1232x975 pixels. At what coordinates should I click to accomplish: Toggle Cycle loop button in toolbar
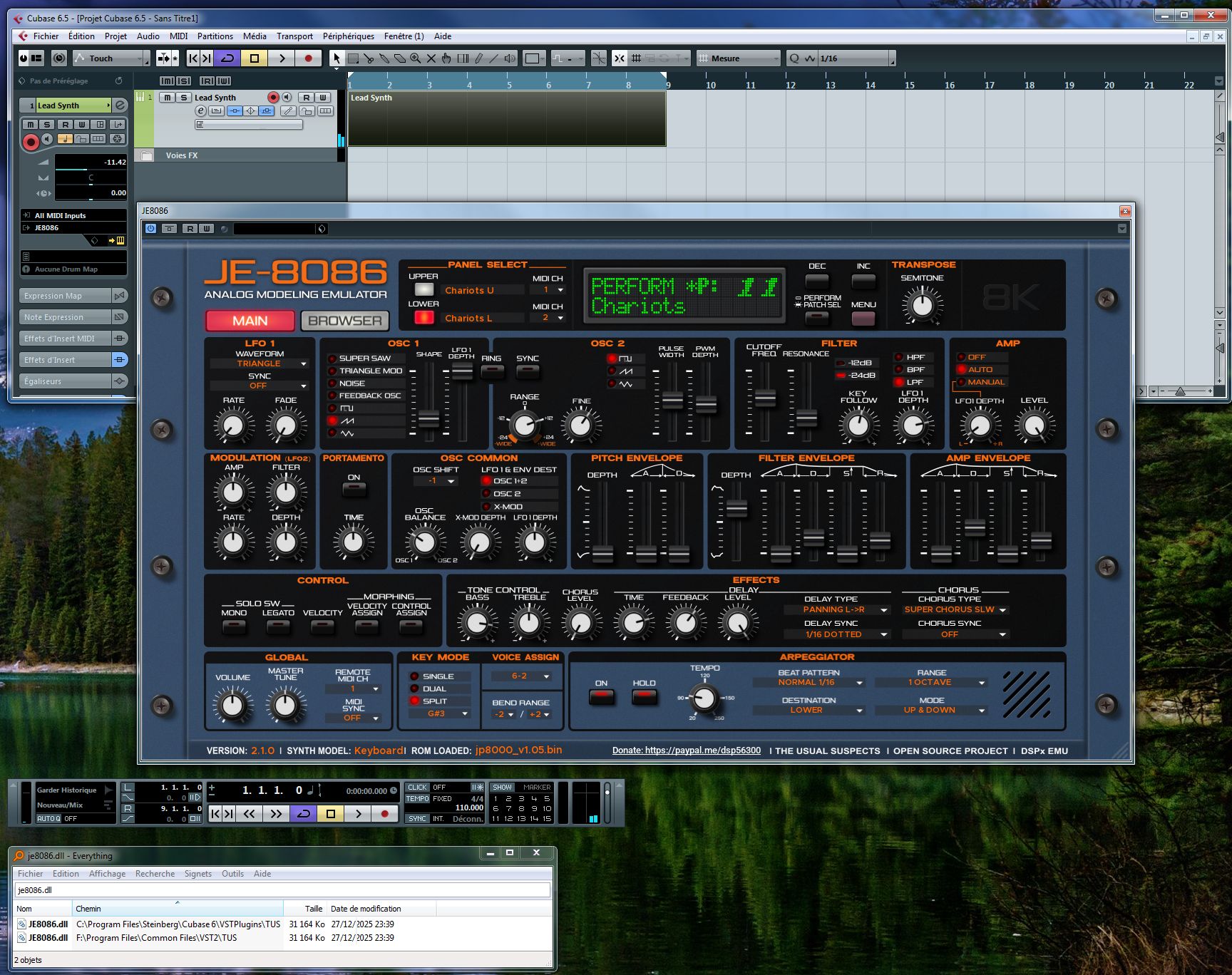coord(227,58)
